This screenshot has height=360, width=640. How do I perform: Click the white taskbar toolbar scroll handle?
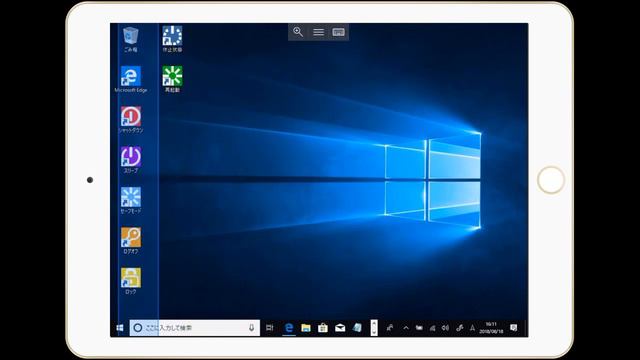pos(374,328)
